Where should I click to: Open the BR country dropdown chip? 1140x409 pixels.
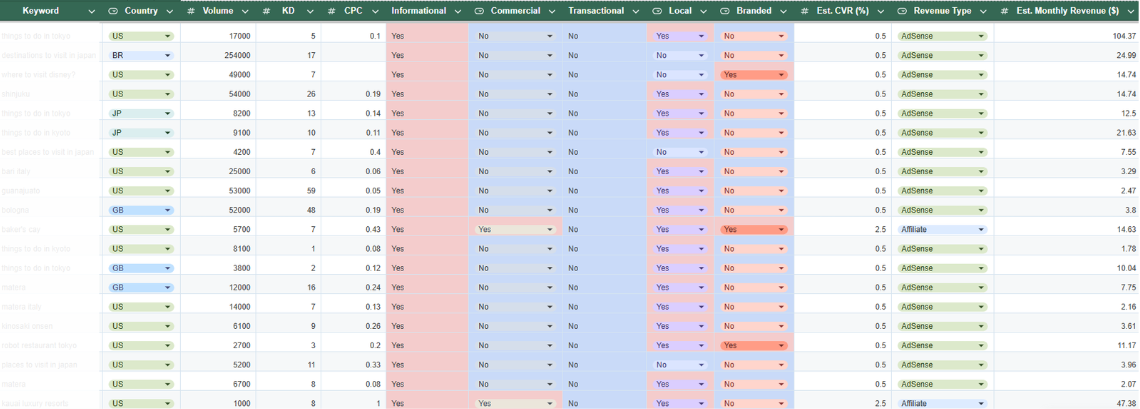[141, 55]
